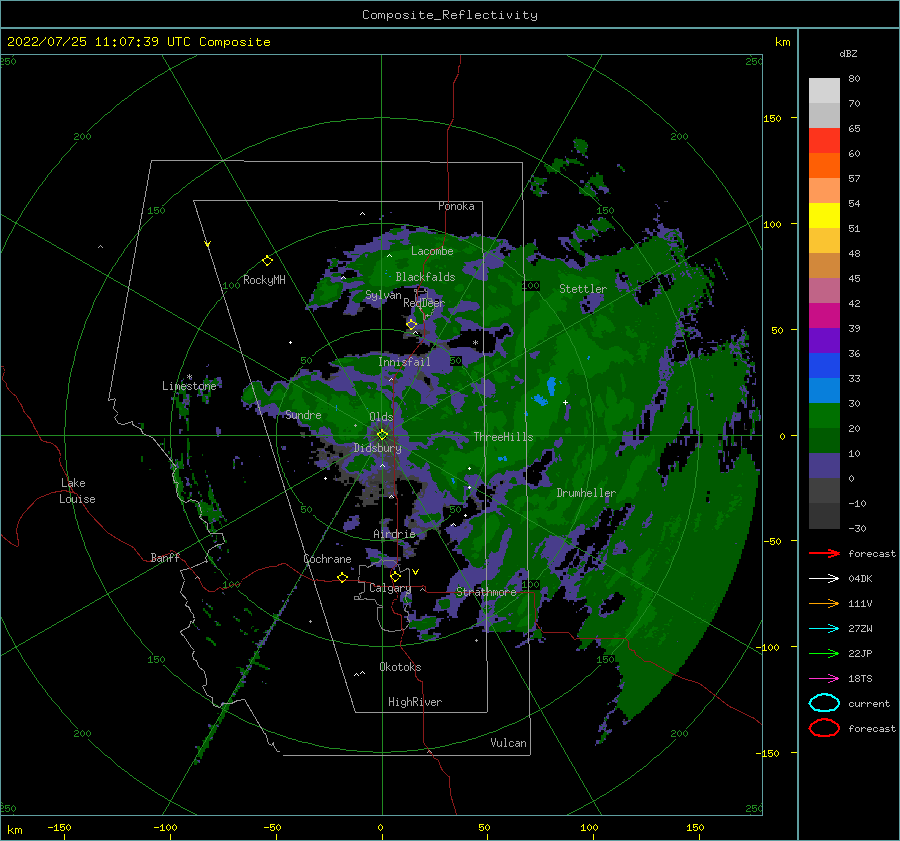
Task: Click the red forecast ellipse icon
Action: 824,728
